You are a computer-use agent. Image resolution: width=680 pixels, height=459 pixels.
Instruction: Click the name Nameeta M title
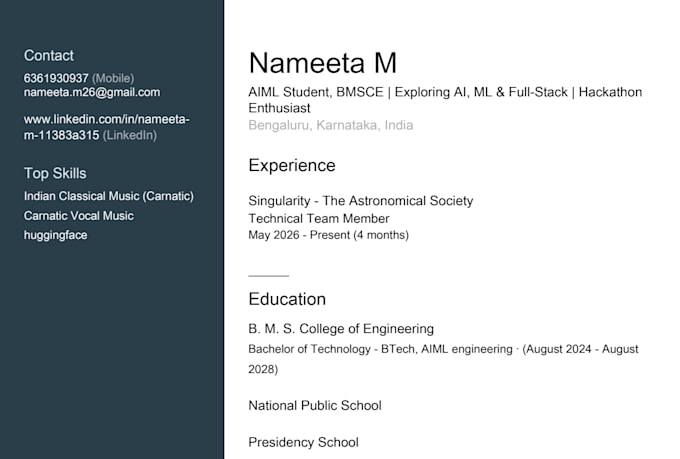click(323, 63)
